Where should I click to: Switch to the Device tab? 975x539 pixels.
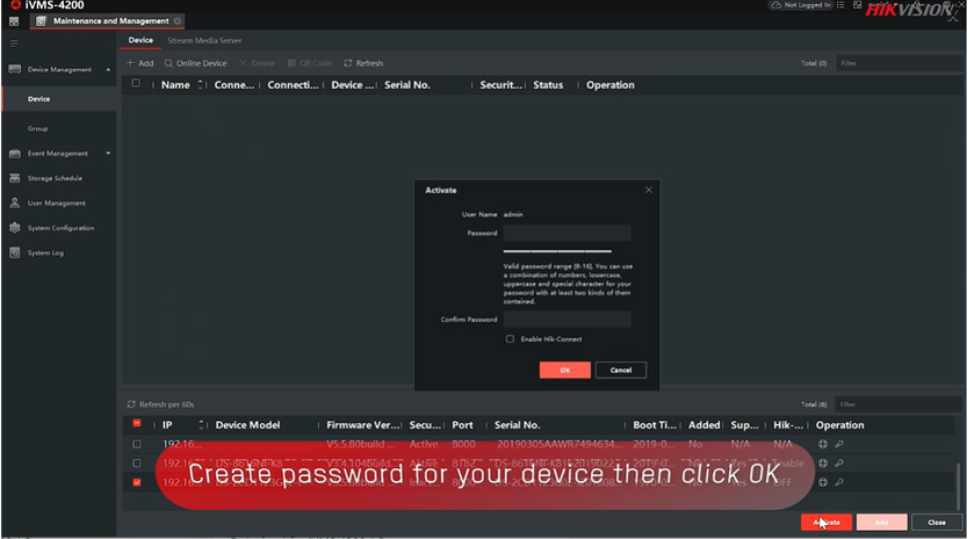pos(141,40)
